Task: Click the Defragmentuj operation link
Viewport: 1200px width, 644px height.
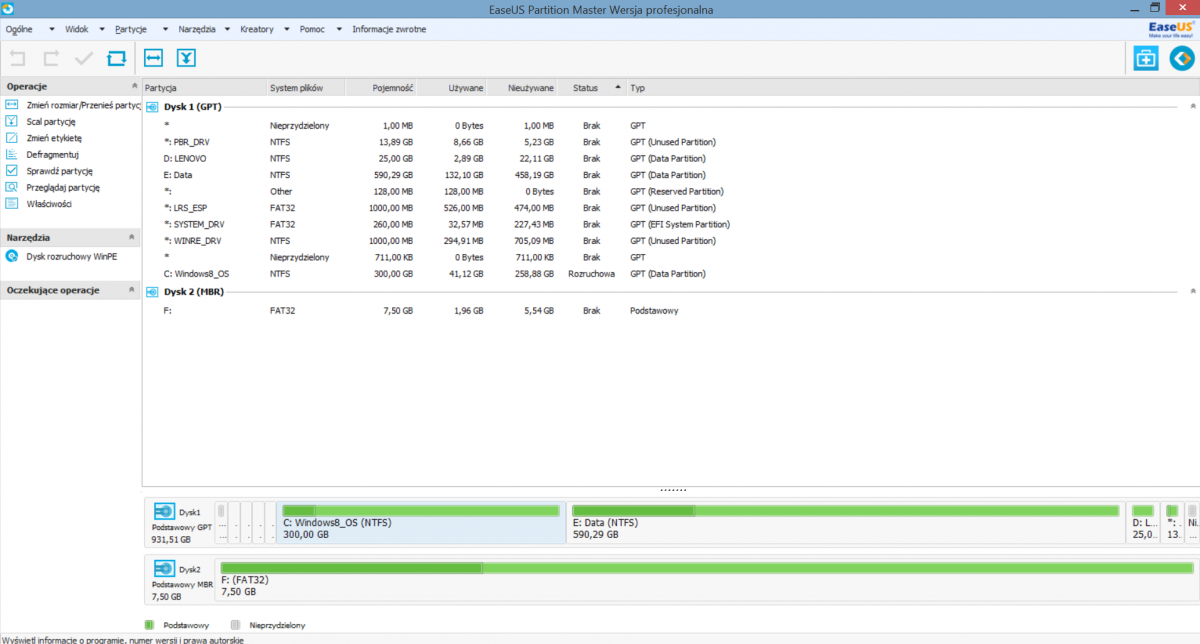Action: (x=52, y=154)
